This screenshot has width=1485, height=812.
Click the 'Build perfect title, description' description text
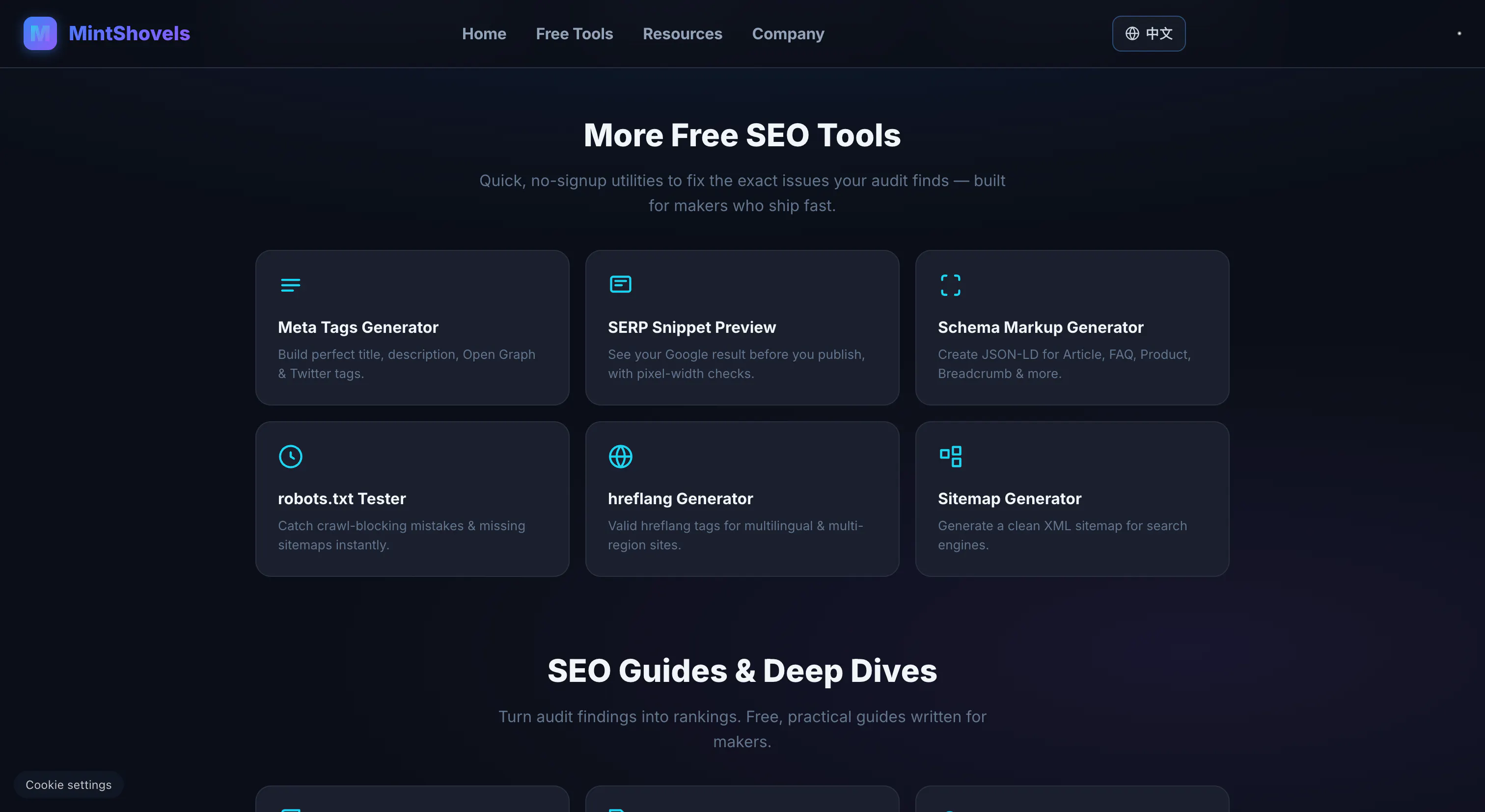click(407, 364)
